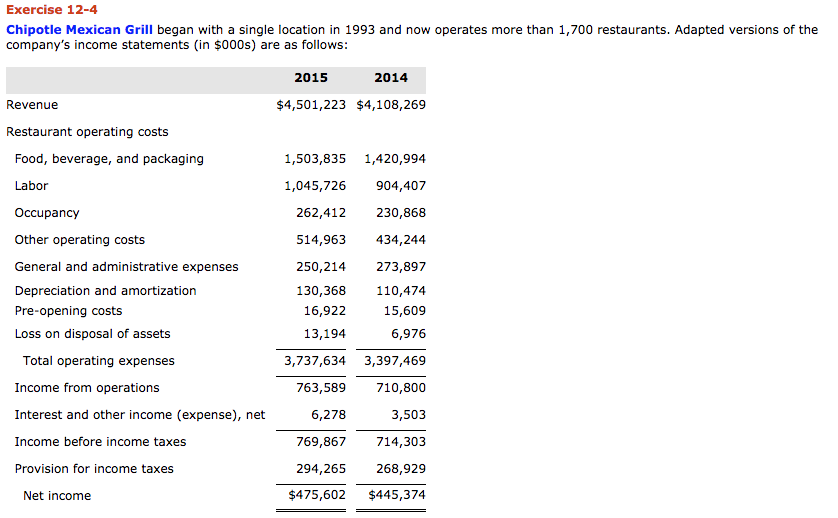838x518 pixels.
Task: Select income from operations 710,800
Action: [x=401, y=388]
